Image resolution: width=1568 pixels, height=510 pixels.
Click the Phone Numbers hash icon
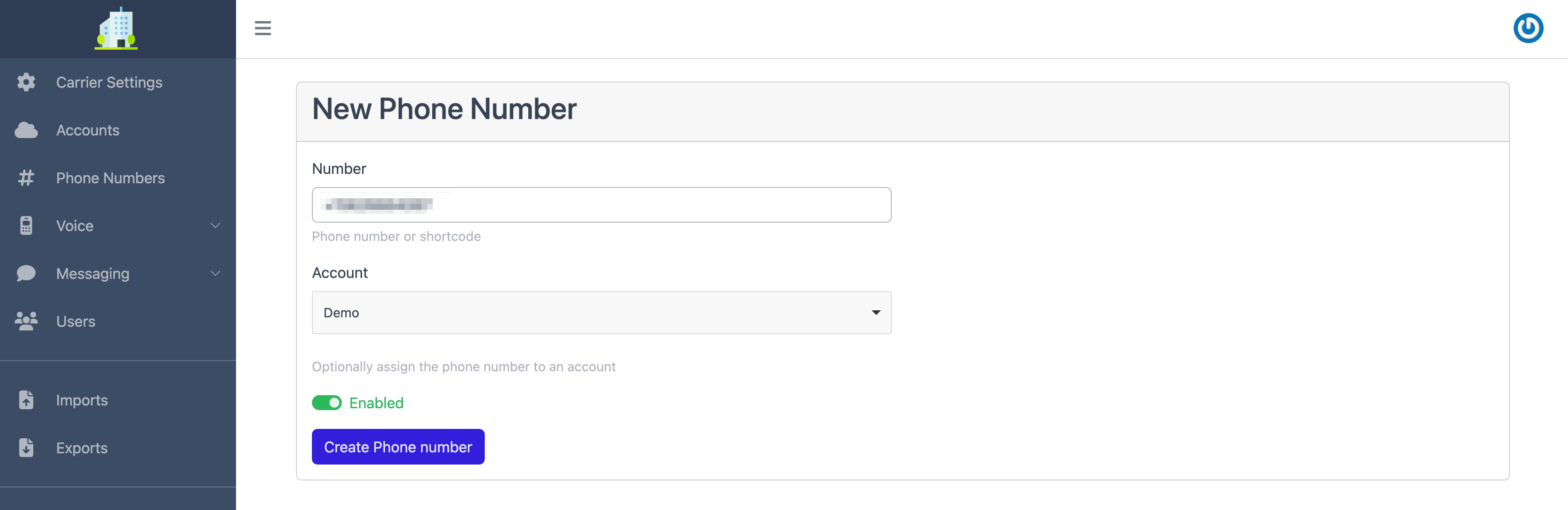point(26,178)
